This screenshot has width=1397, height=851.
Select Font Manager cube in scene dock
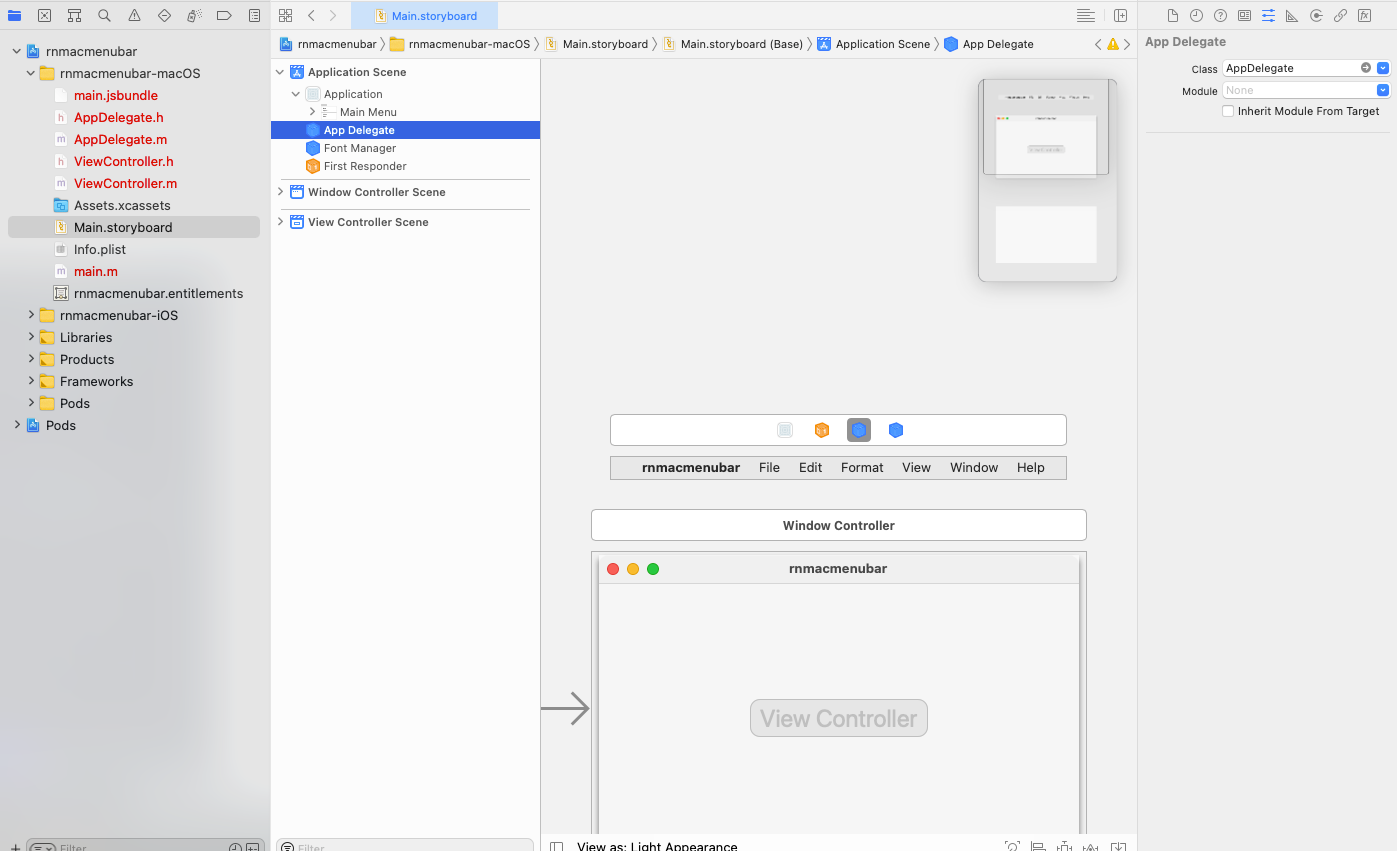click(x=896, y=430)
